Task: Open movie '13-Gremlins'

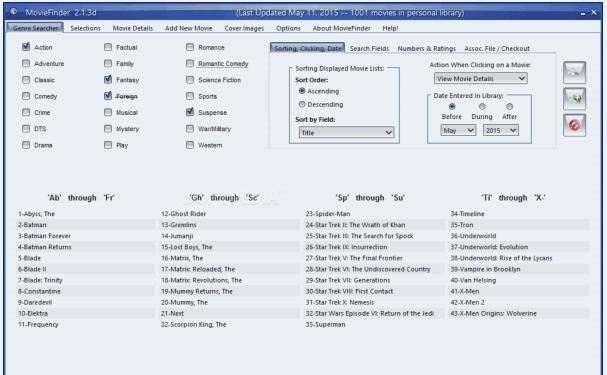Action: [178, 225]
